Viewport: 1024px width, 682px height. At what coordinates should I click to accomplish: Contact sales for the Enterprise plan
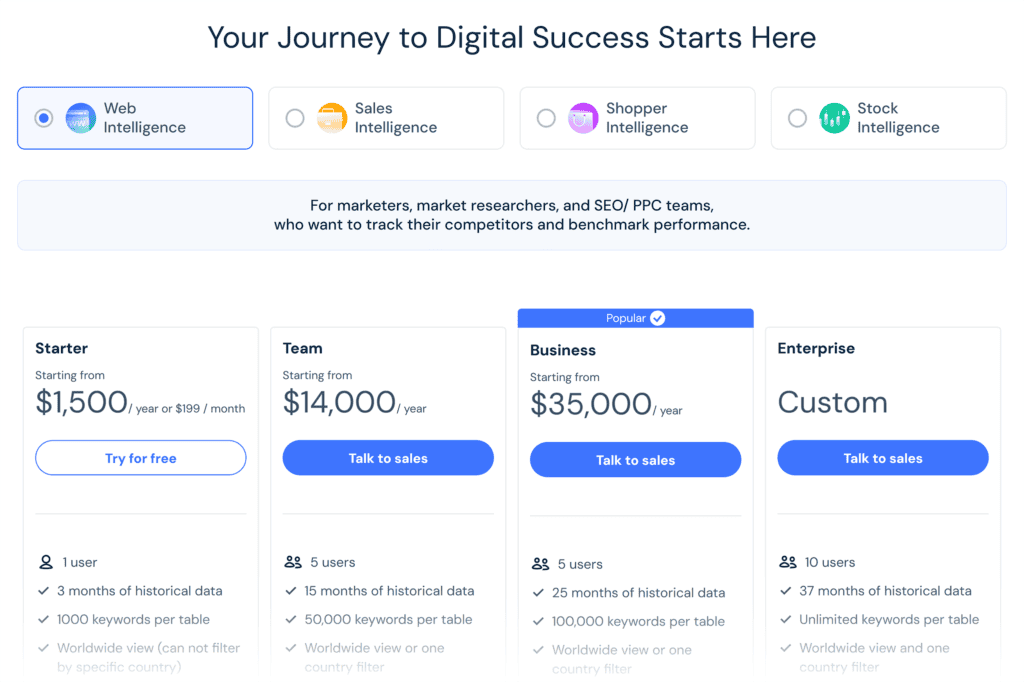point(883,458)
